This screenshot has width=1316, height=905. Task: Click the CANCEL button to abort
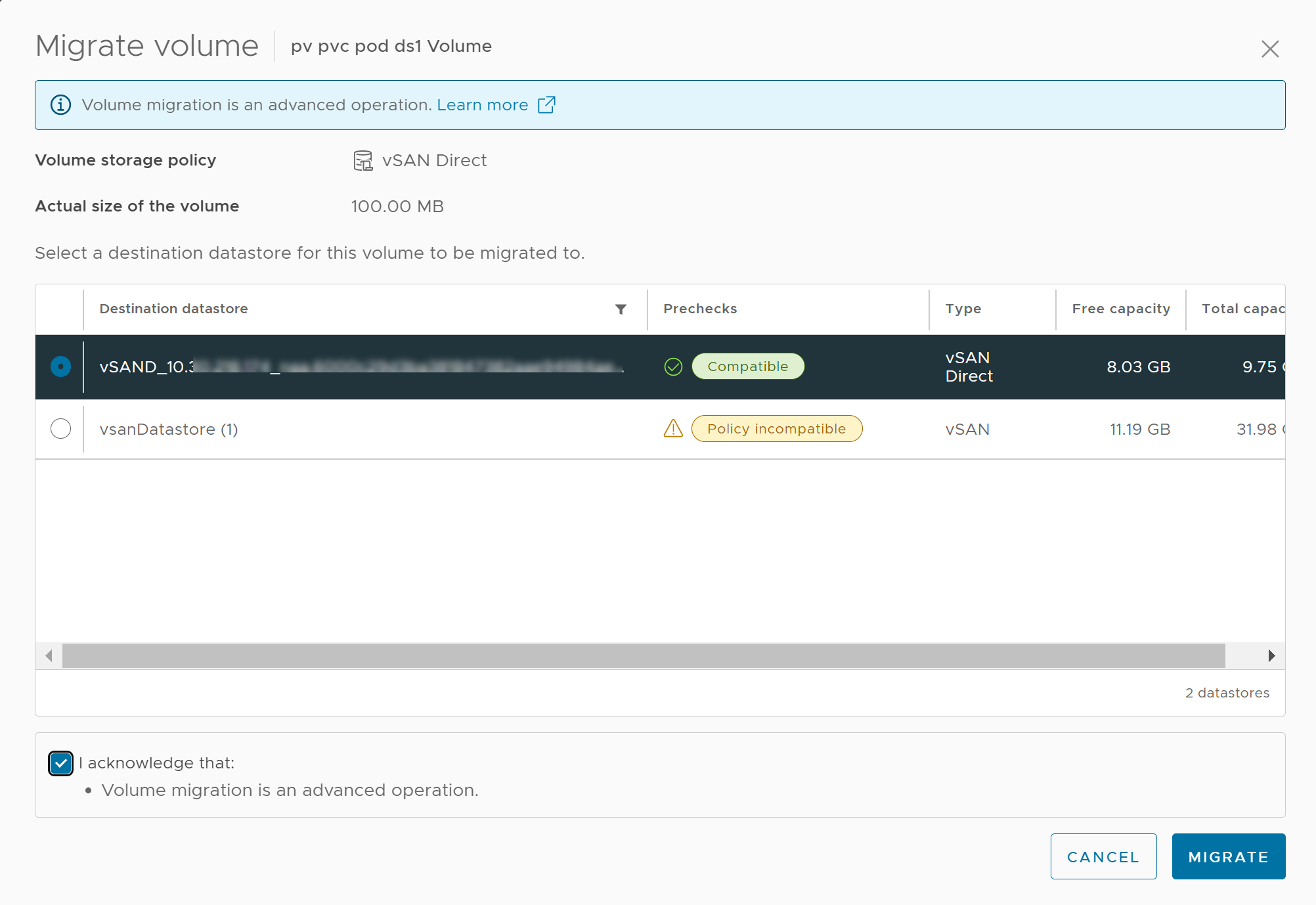(1100, 856)
